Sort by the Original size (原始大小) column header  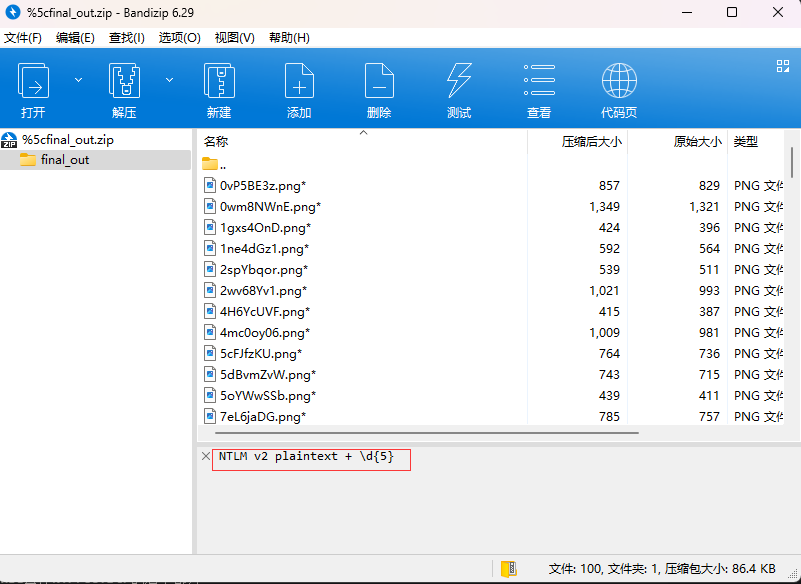(697, 142)
